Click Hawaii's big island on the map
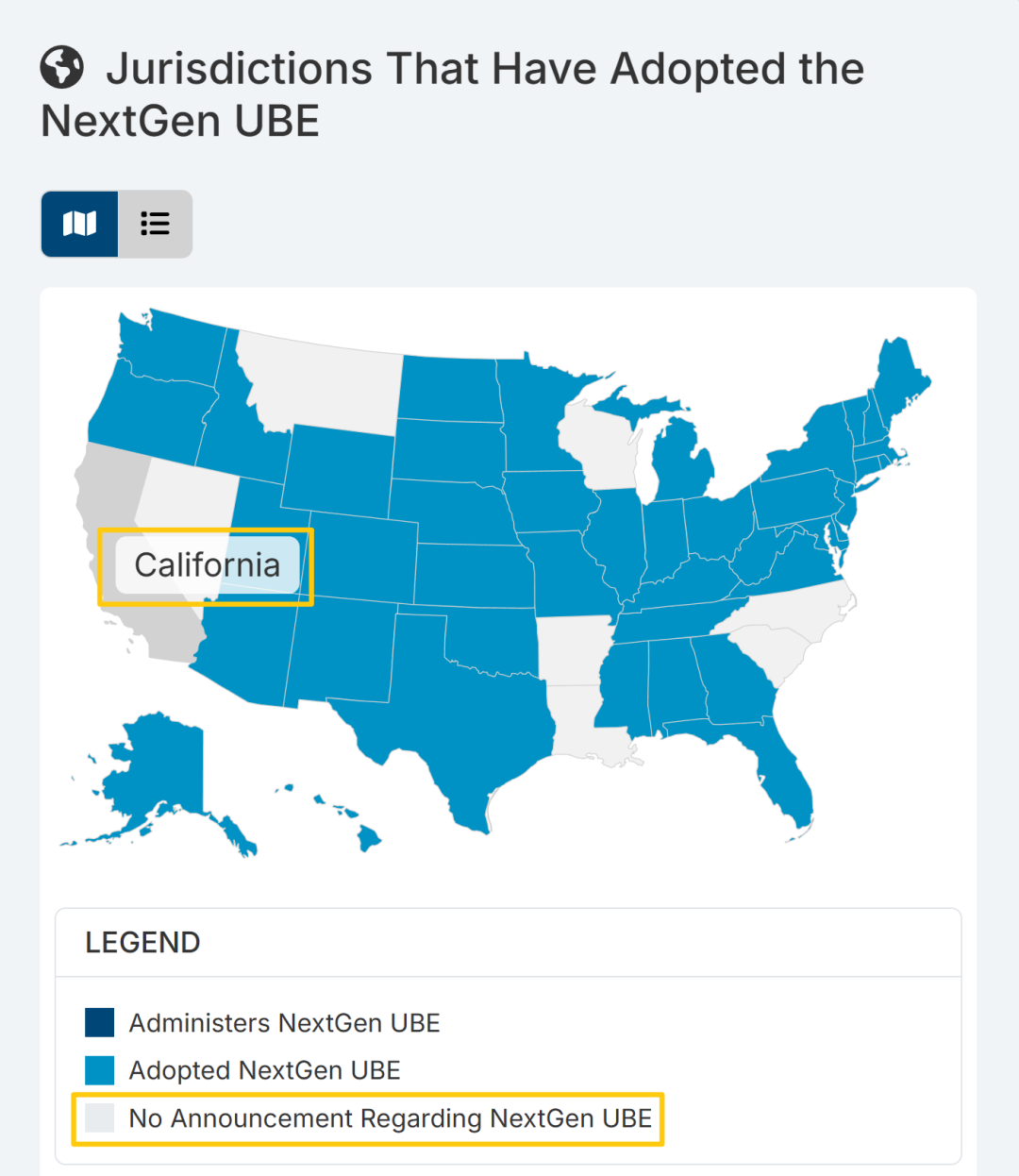This screenshot has width=1019, height=1176. [x=369, y=838]
